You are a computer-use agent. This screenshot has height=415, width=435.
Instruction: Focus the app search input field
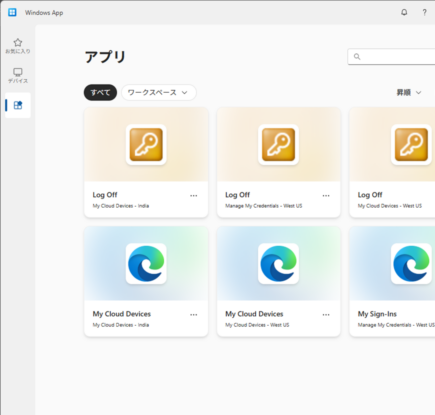pos(391,57)
